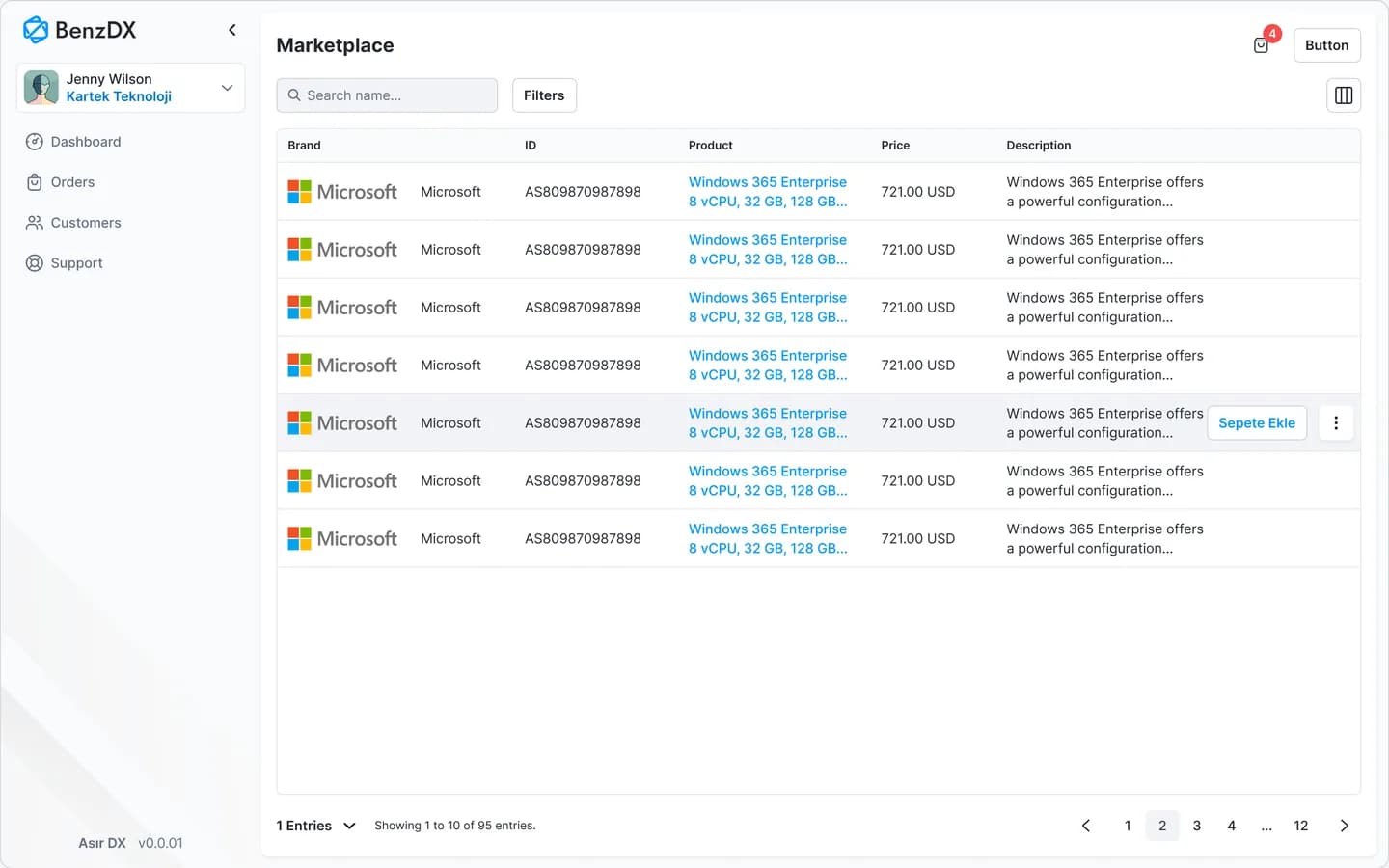The image size is (1389, 868).
Task: Go to page 3
Action: point(1197,826)
